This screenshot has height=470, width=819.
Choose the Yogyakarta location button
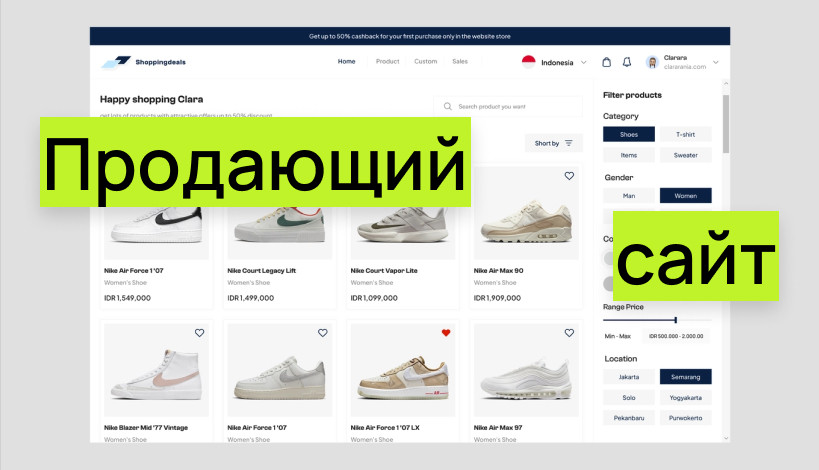click(x=685, y=397)
